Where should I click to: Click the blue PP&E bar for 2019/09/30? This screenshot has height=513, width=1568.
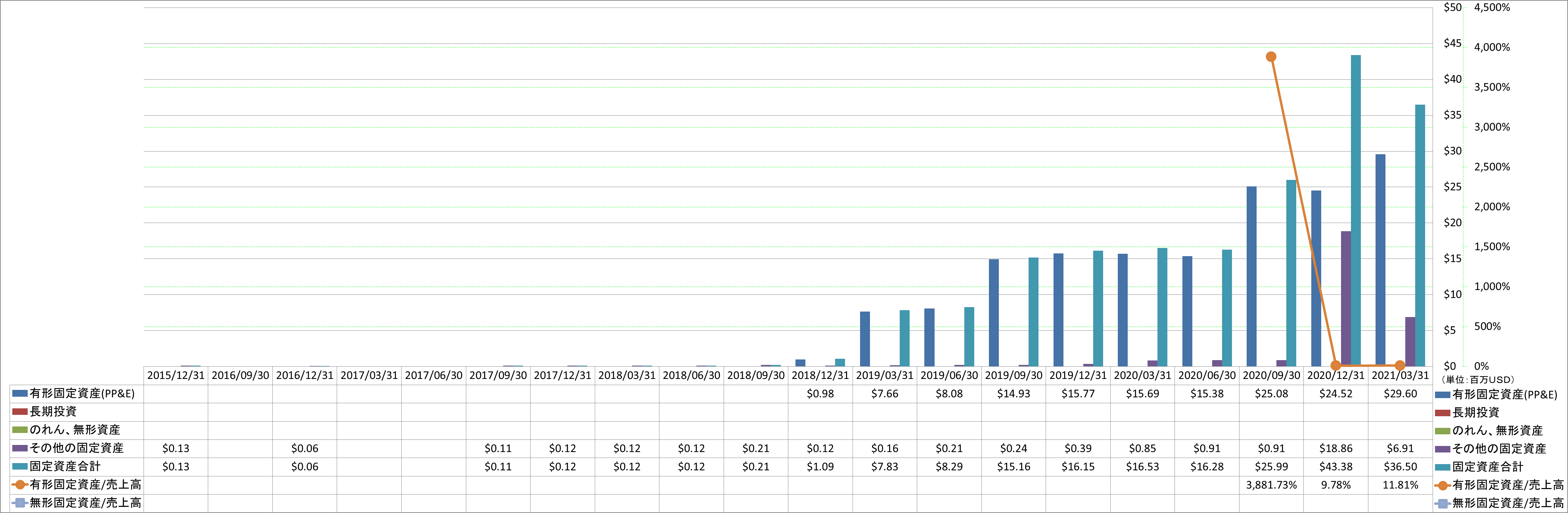tap(994, 313)
